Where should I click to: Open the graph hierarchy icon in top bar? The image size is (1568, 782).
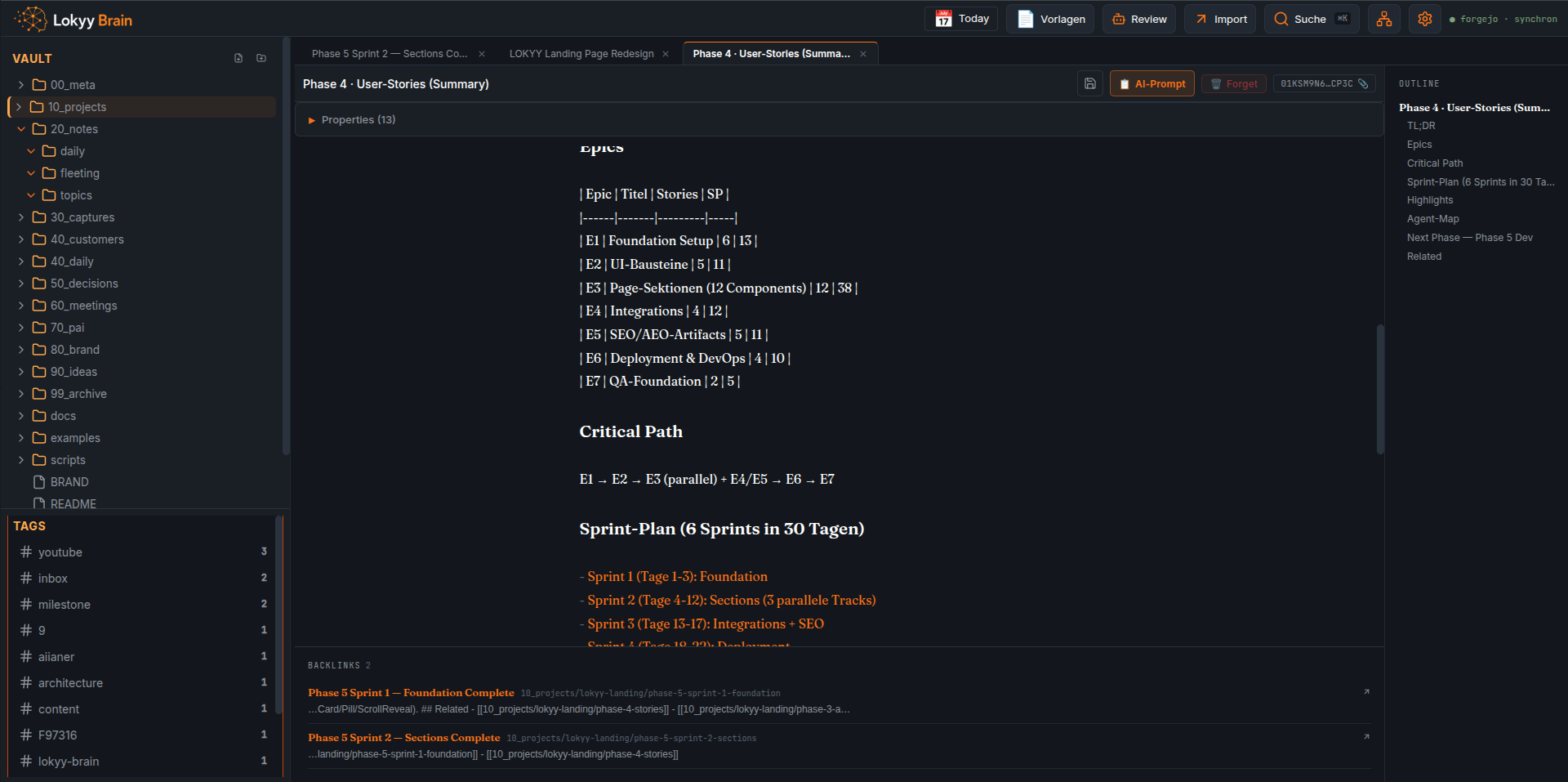(1384, 19)
